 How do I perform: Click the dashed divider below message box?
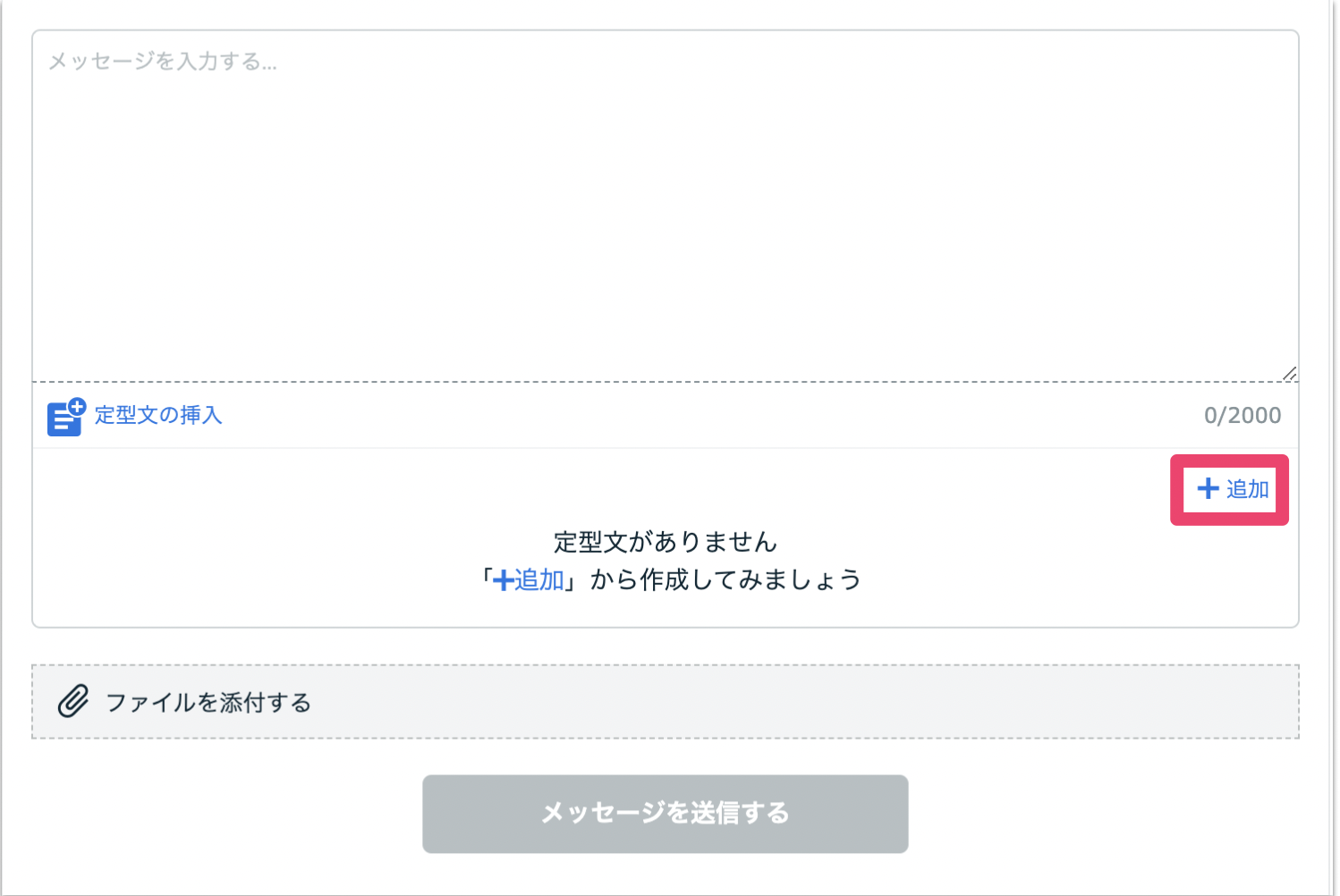pos(665,382)
